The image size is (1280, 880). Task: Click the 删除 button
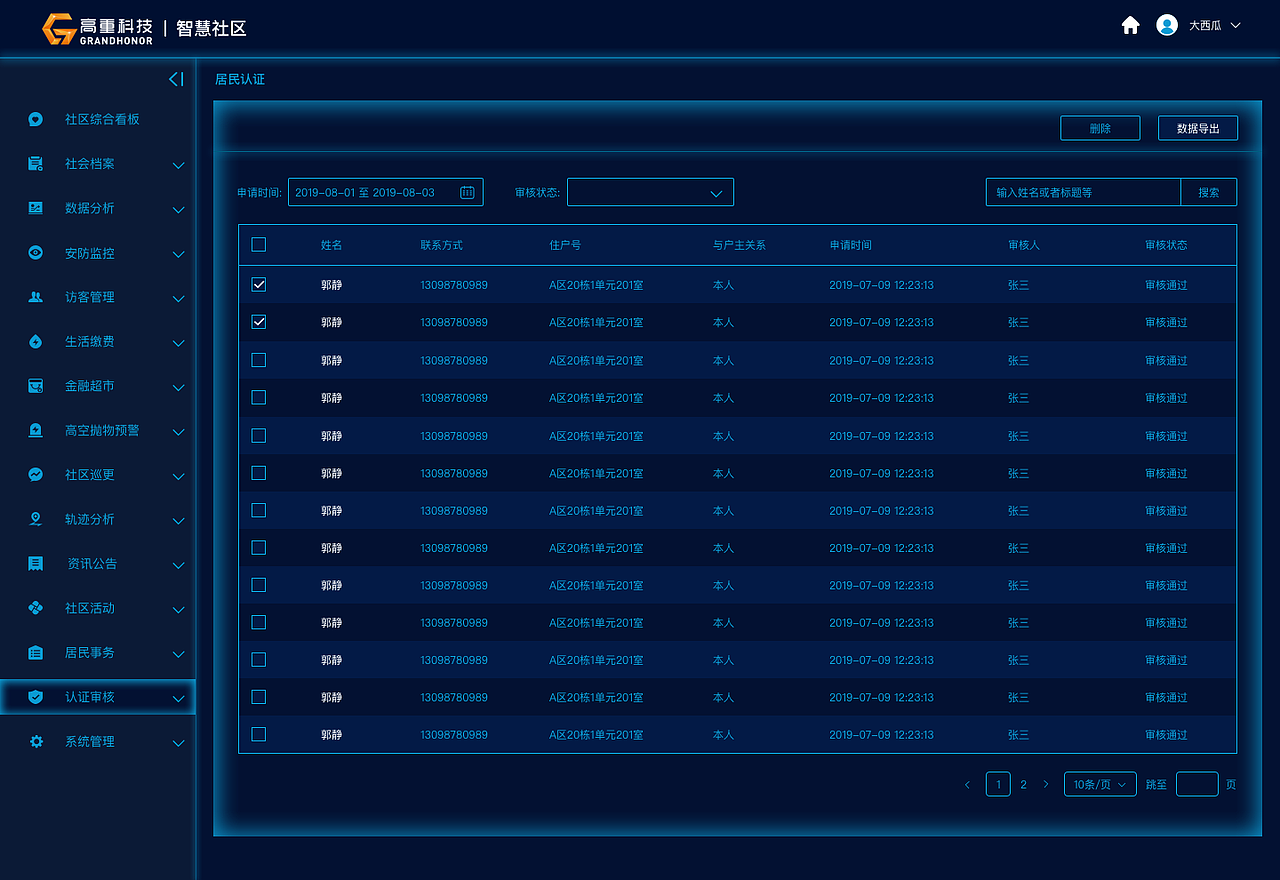(1100, 128)
